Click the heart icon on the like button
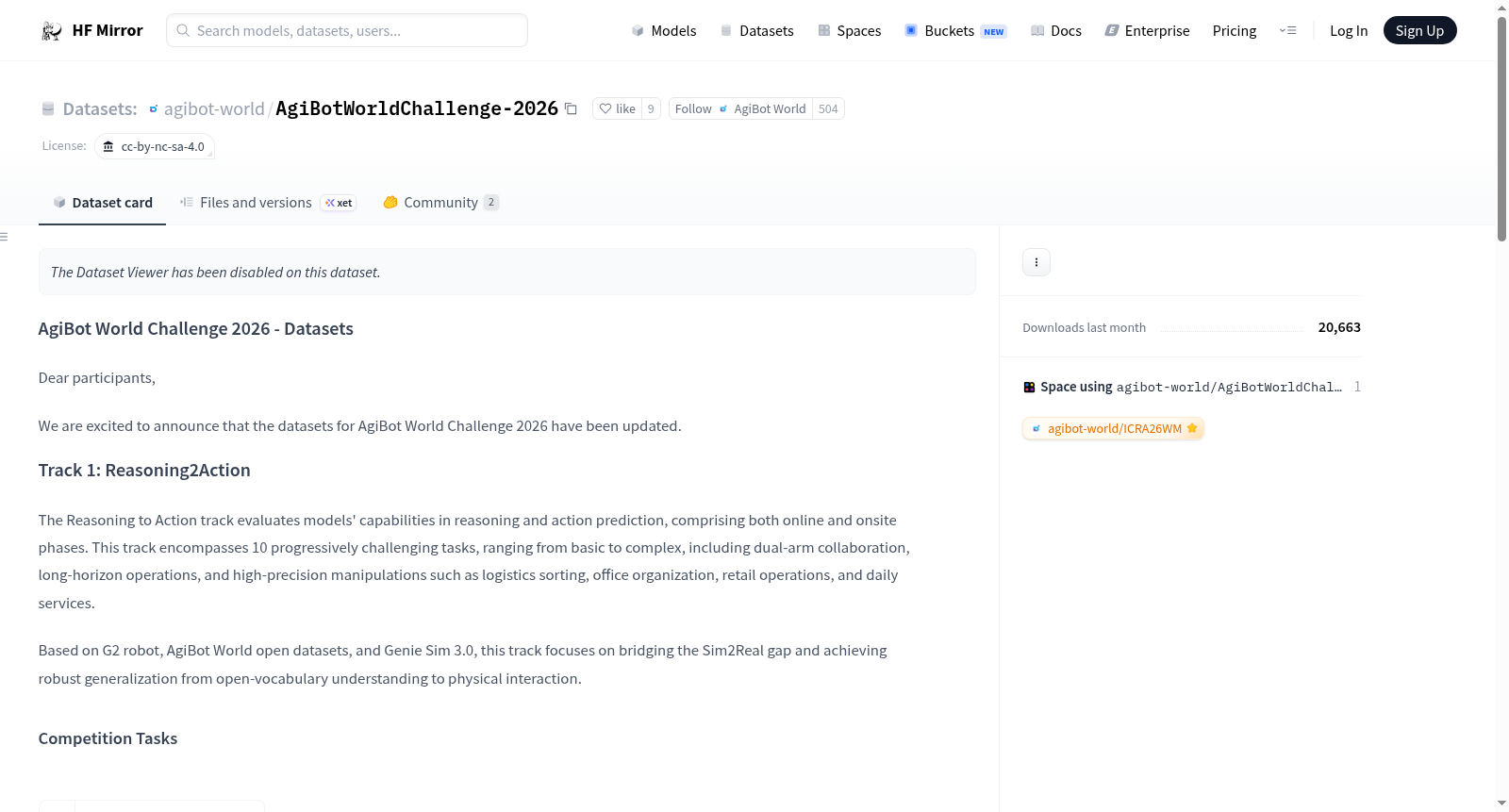The width and height of the screenshot is (1509, 812). 605,108
